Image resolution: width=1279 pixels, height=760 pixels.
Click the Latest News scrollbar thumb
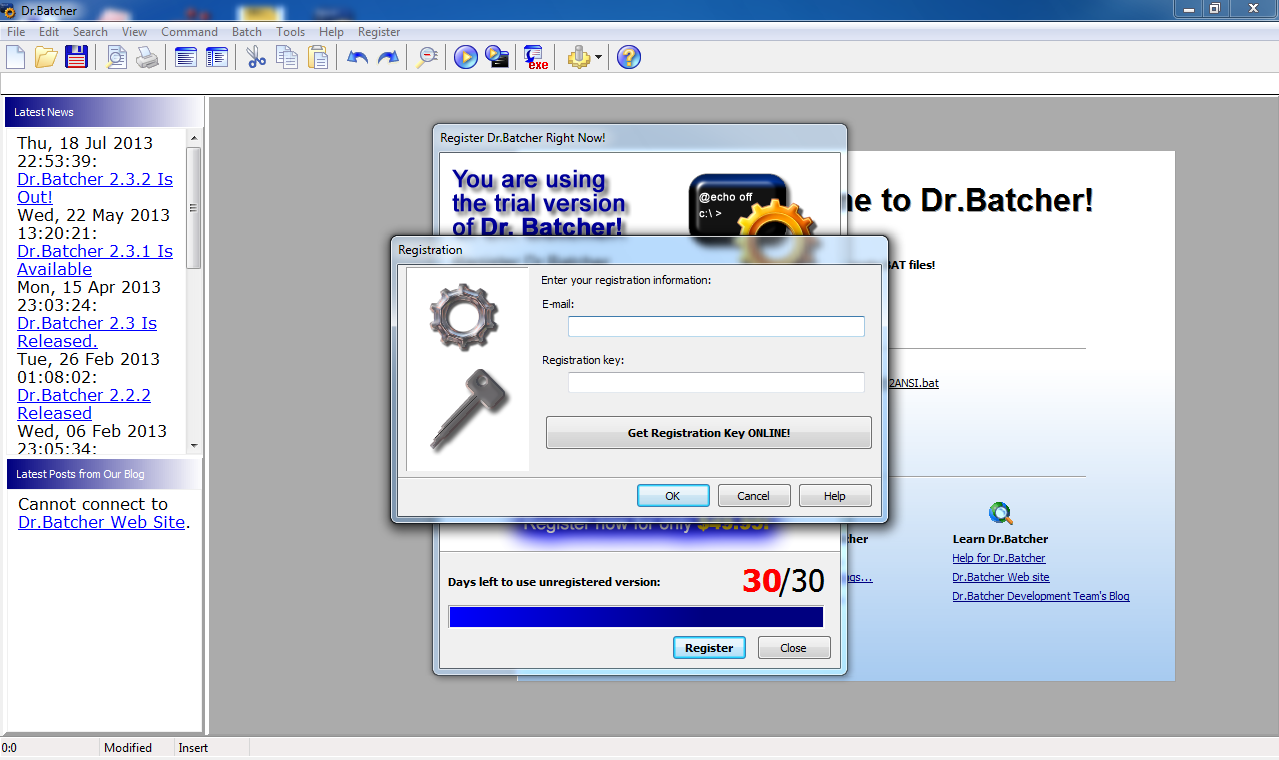pyautogui.click(x=194, y=208)
